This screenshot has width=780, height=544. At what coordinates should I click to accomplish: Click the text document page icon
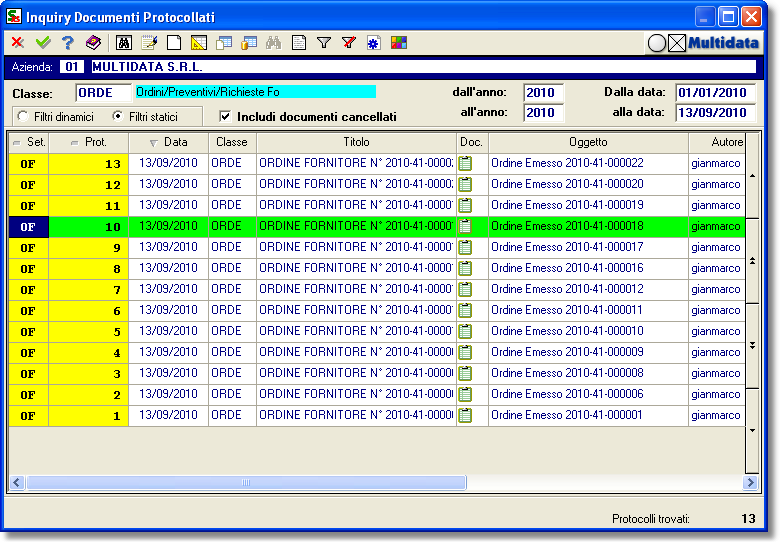coord(298,43)
